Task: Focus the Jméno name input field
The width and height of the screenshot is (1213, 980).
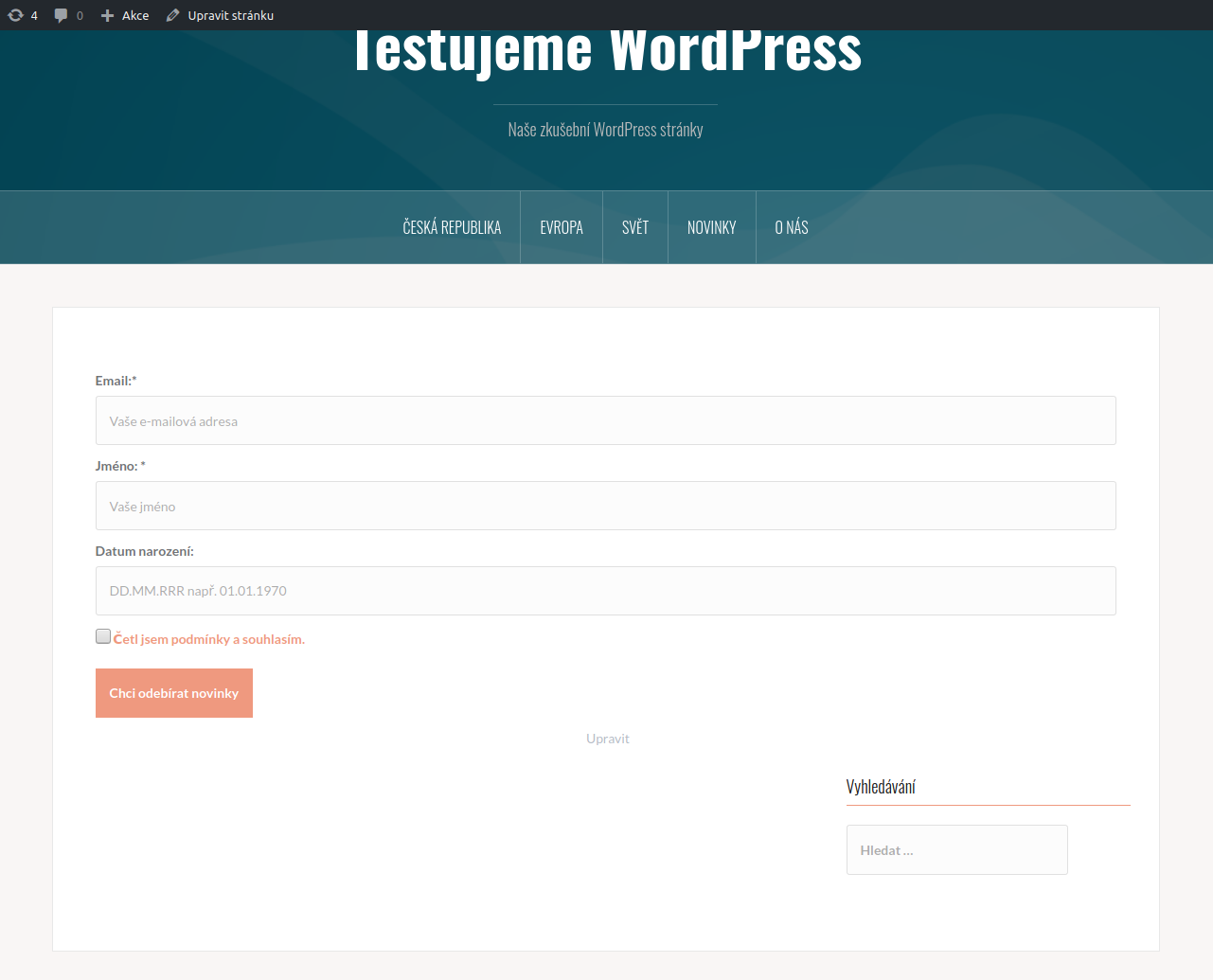Action: 606,506
